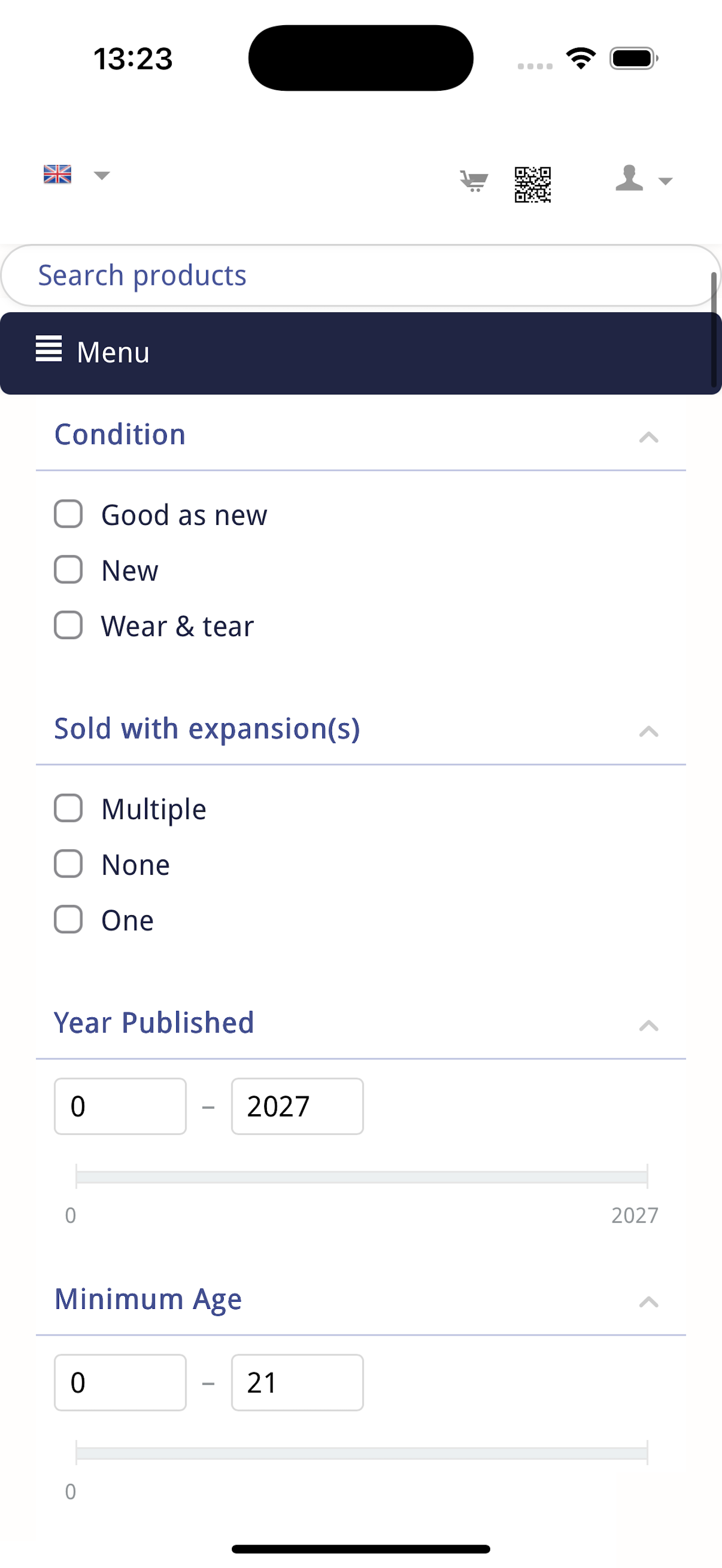Collapse the Condition filter section
This screenshot has height=1568, width=722.
(649, 437)
